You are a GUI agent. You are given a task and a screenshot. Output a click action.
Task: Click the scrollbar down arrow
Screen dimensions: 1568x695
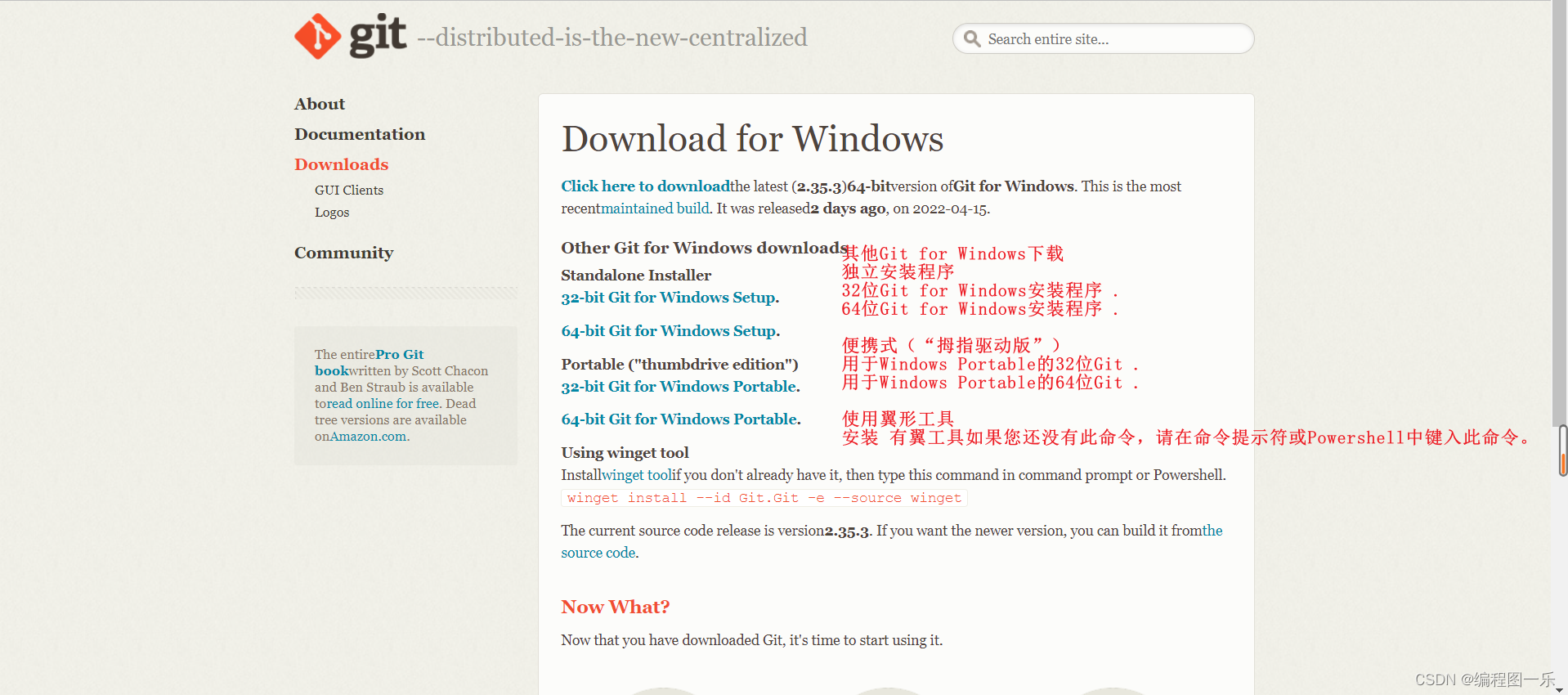pos(1560,690)
